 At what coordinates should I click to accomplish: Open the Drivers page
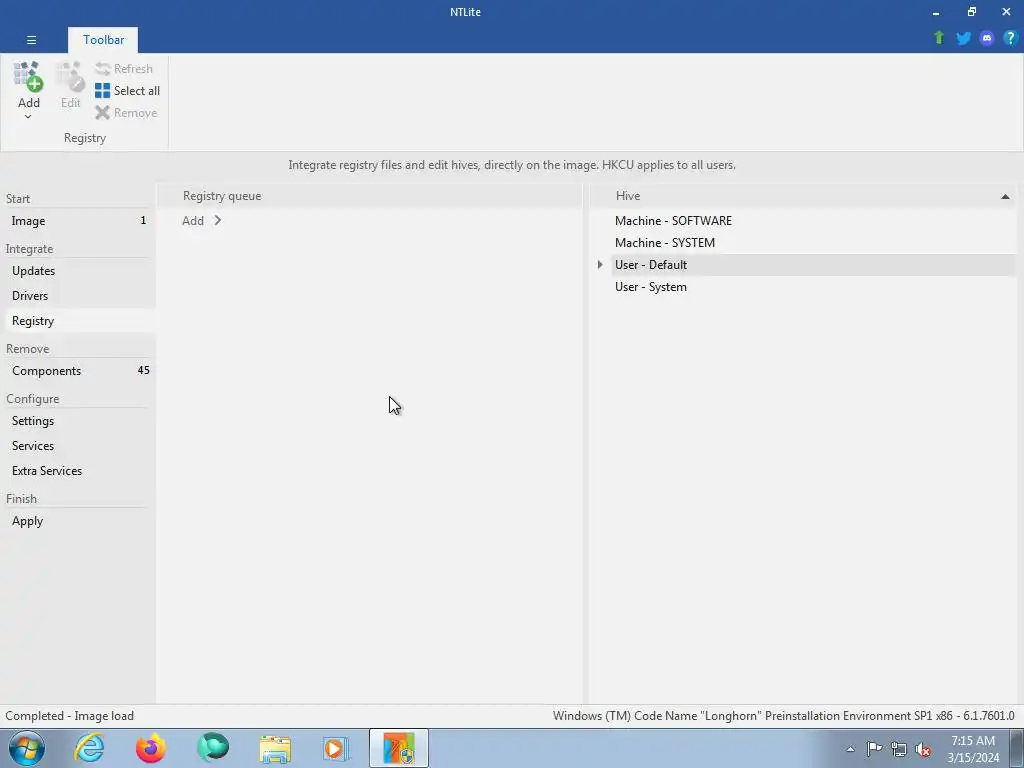pyautogui.click(x=78, y=296)
